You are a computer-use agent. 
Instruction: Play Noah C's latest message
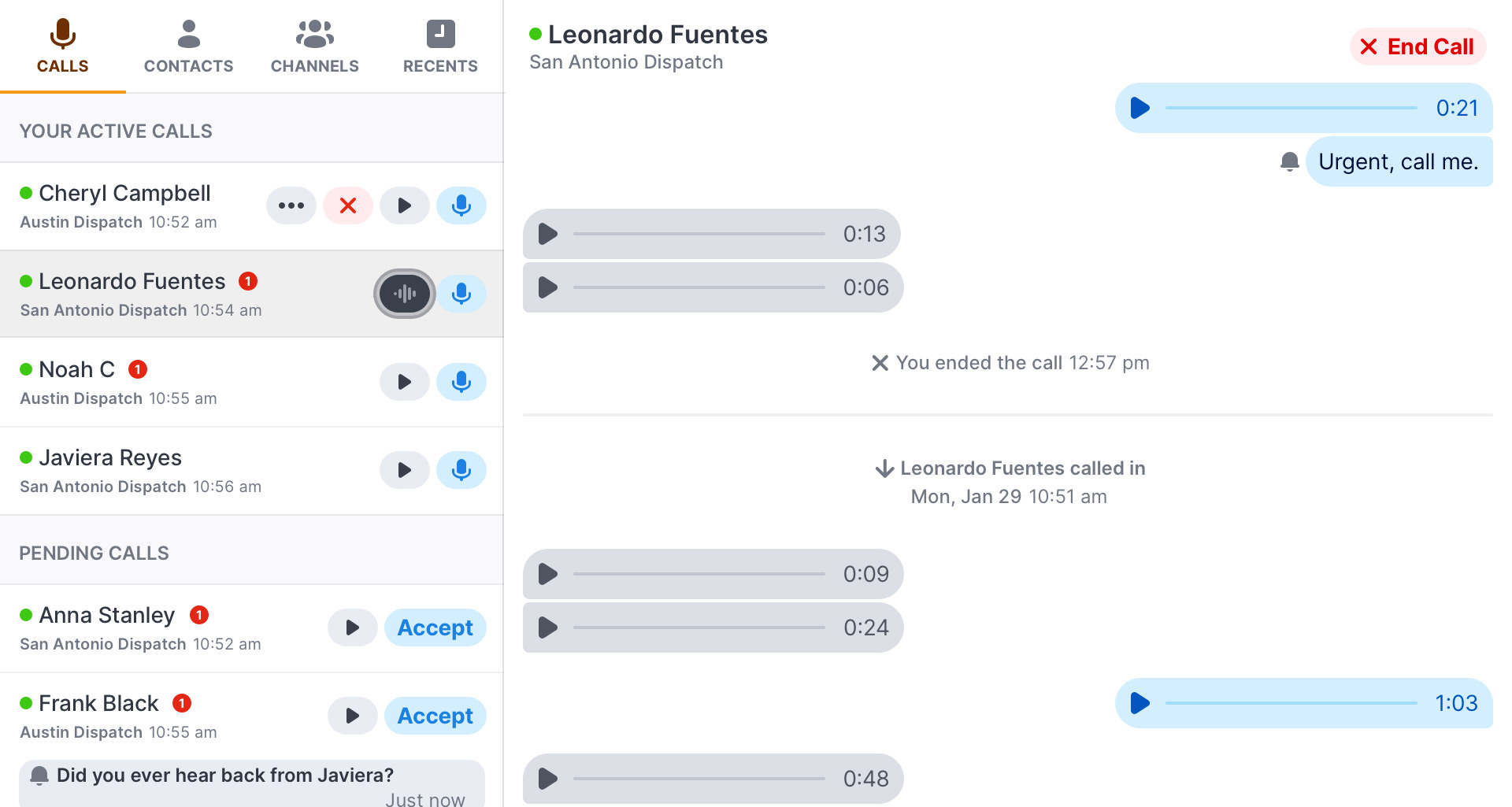405,382
